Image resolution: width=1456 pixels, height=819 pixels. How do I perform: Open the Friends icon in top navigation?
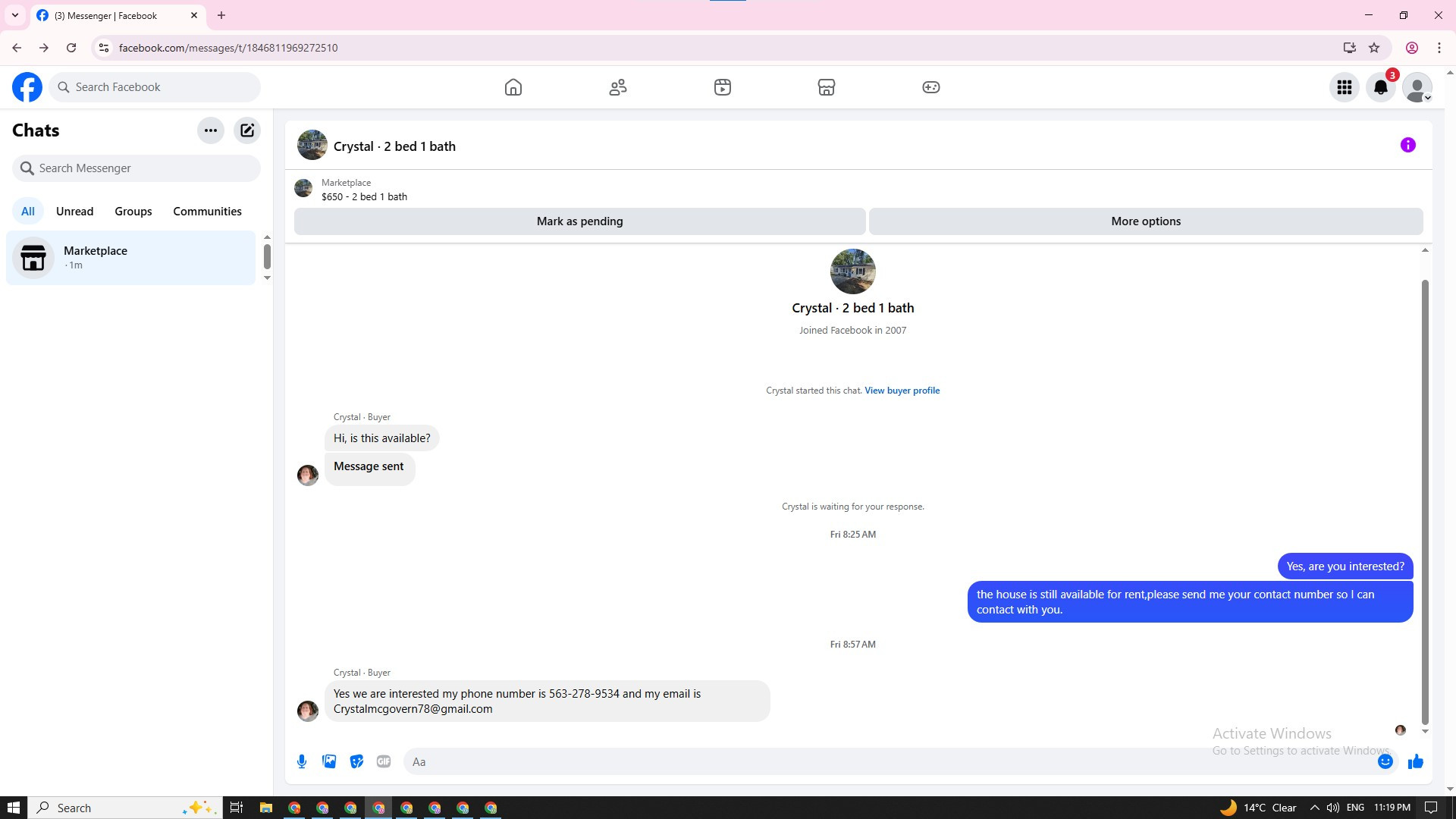point(618,87)
